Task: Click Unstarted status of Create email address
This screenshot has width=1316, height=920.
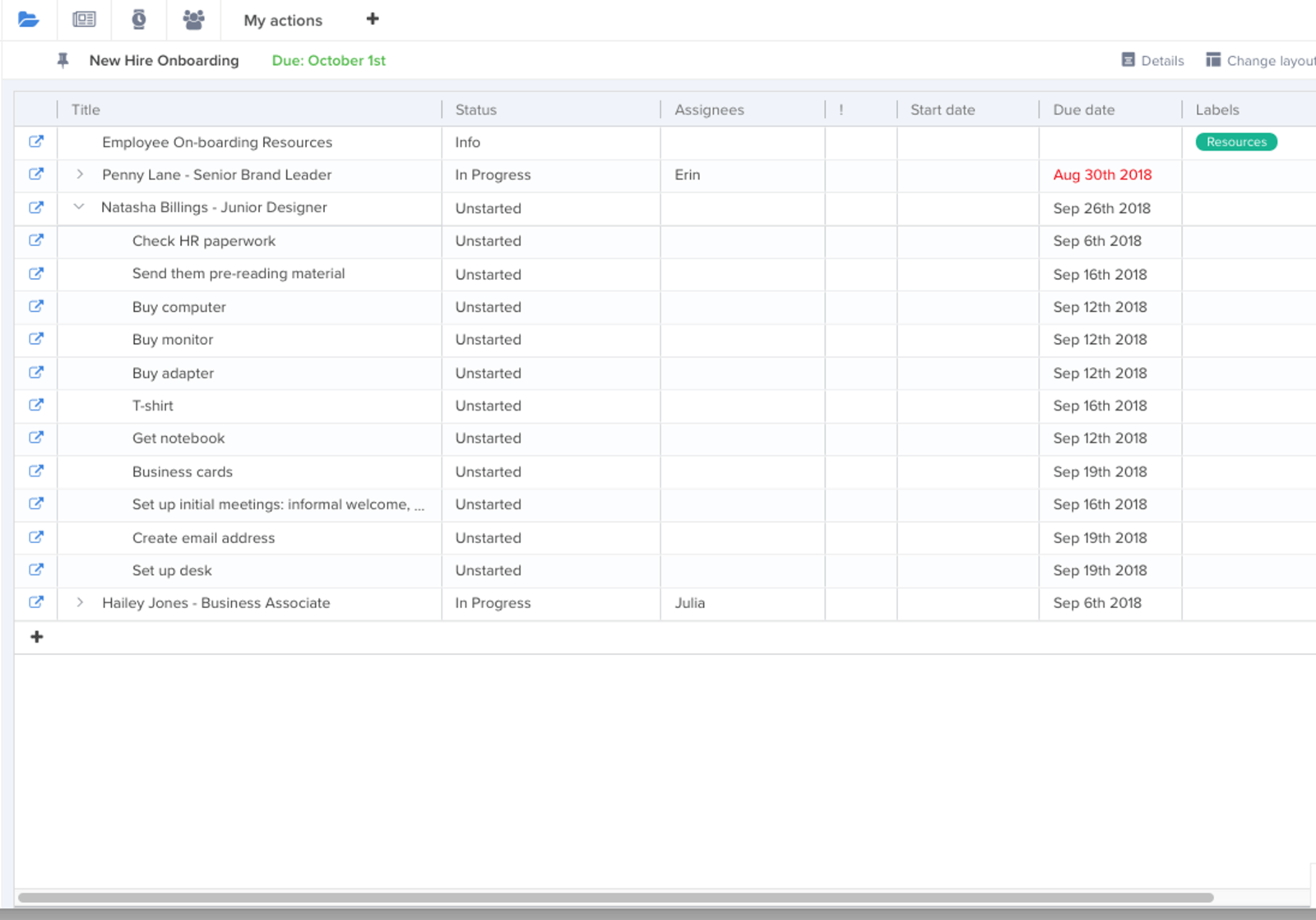Action: point(488,537)
